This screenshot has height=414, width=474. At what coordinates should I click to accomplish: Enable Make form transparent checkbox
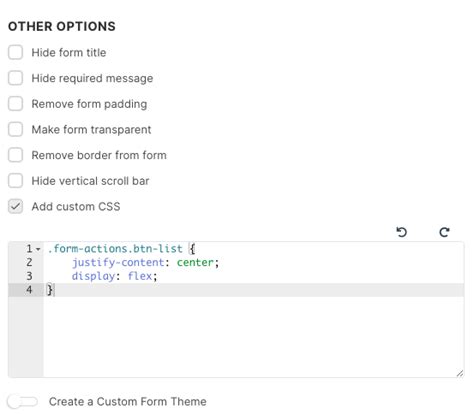(15, 129)
